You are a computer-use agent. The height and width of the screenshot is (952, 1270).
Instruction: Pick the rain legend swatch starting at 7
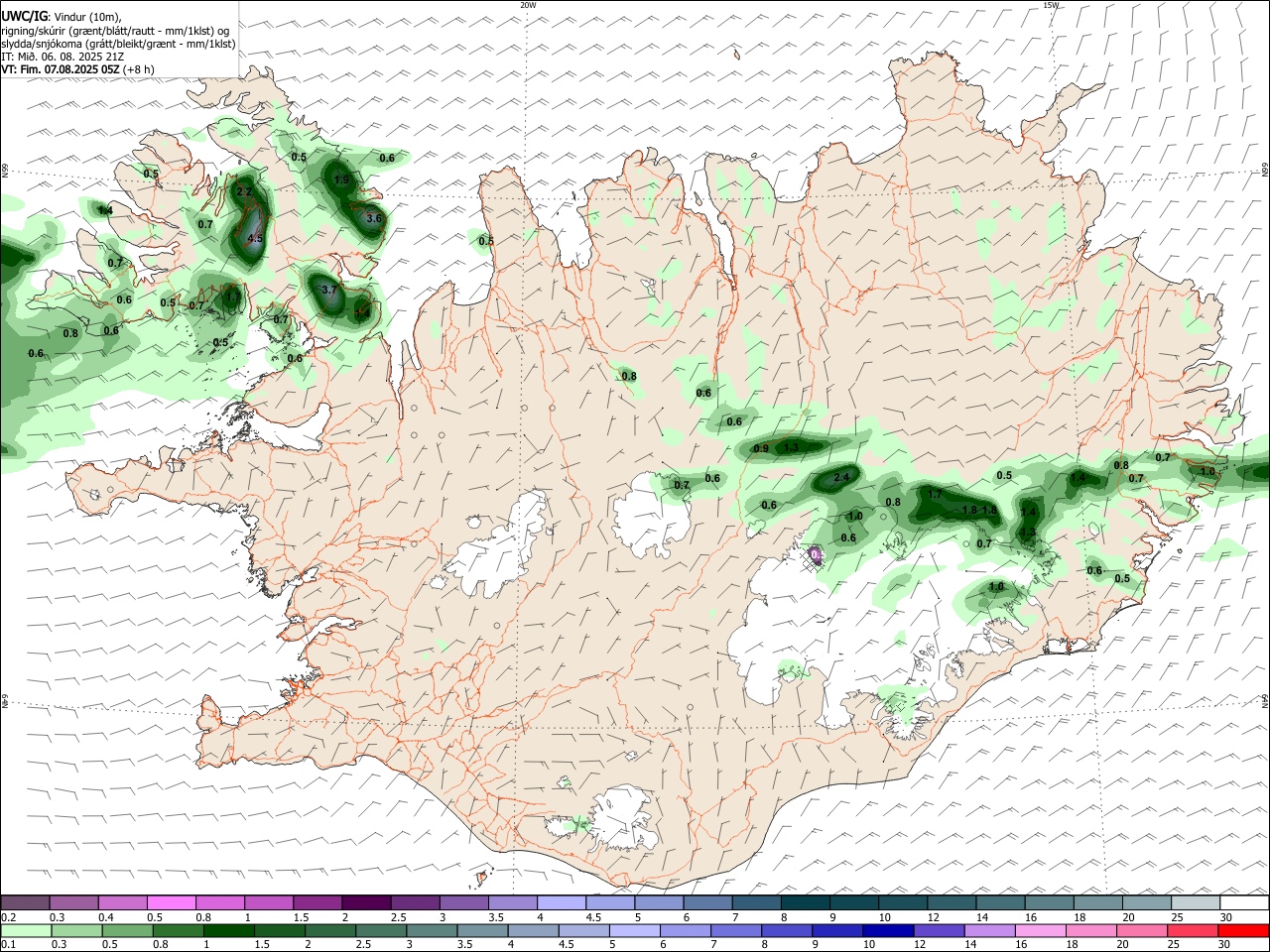736,930
